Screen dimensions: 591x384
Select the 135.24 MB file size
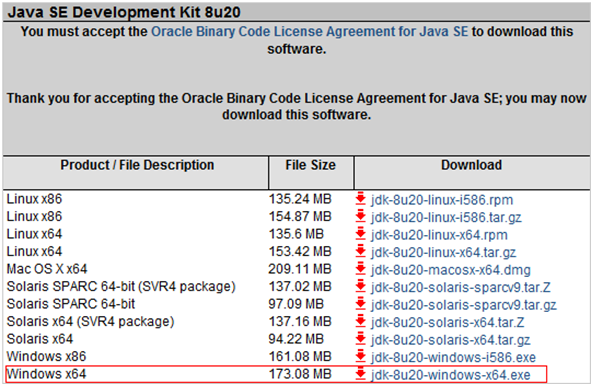pyautogui.click(x=300, y=199)
